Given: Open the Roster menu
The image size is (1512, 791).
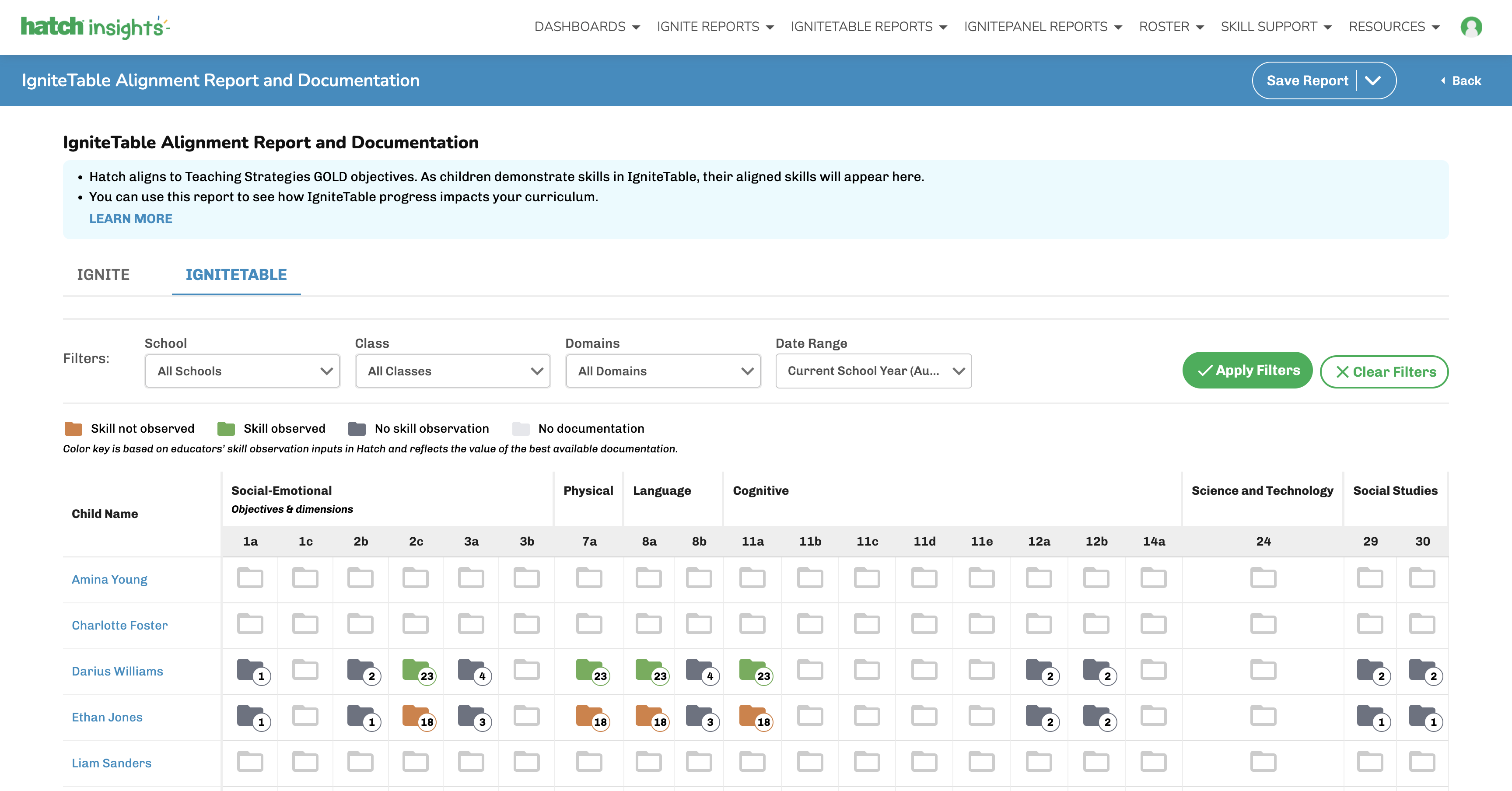Looking at the screenshot, I should 1171,26.
